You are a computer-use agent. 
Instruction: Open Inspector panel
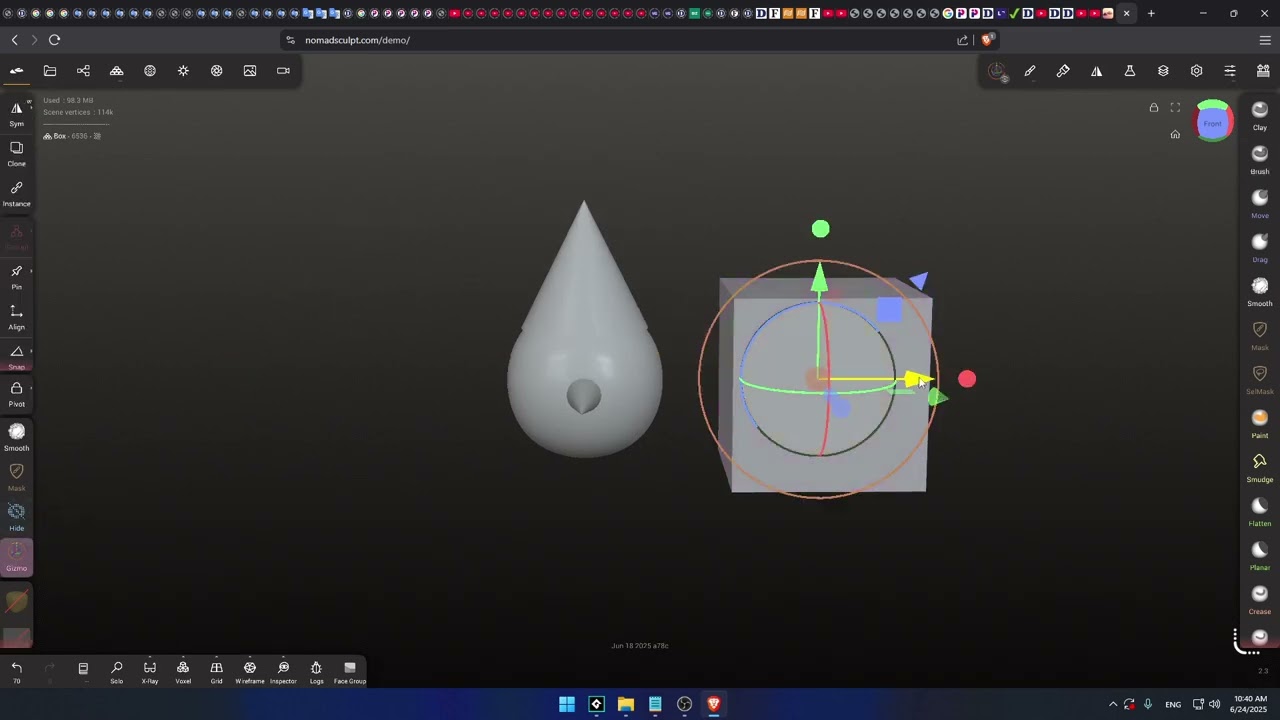283,672
